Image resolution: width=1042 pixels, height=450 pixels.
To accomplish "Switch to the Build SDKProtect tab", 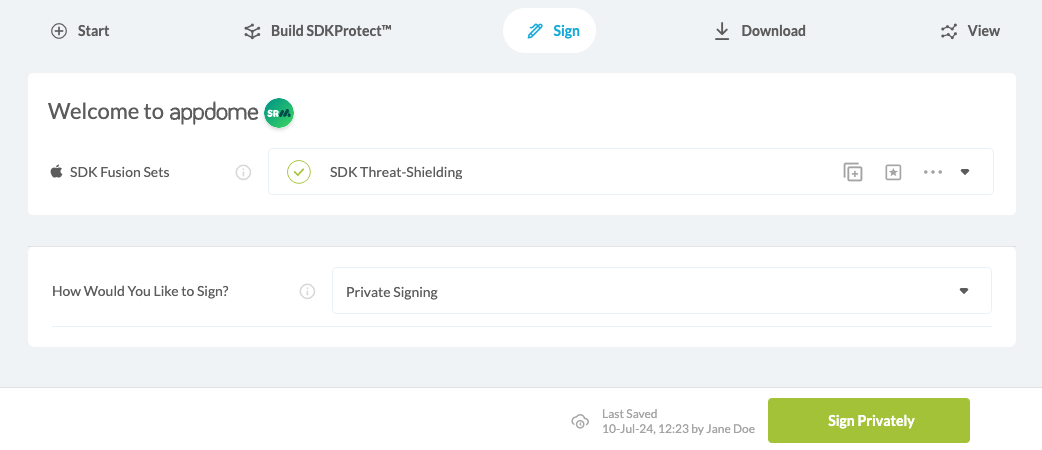I will [x=318, y=31].
